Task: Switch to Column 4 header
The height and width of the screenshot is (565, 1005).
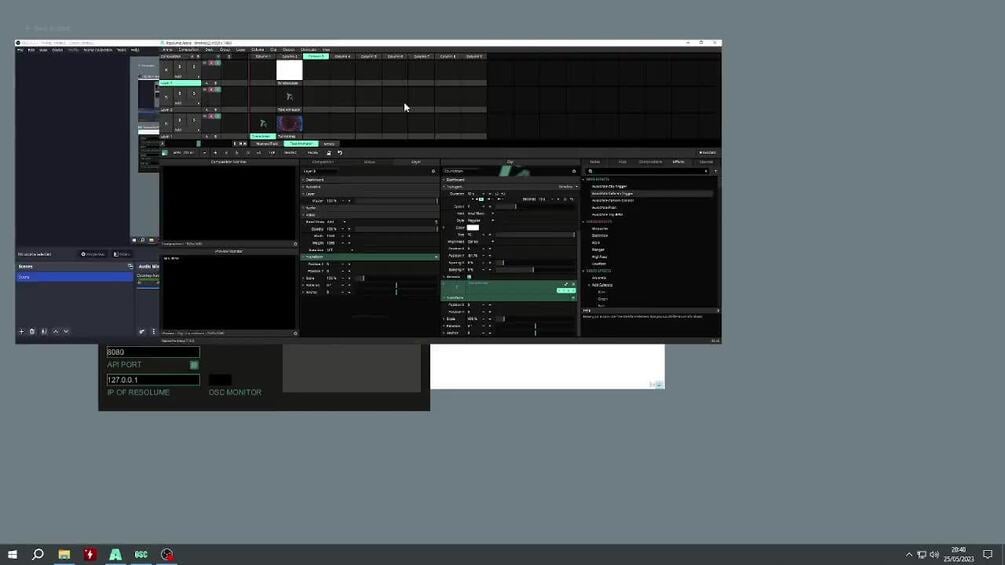Action: [x=342, y=56]
